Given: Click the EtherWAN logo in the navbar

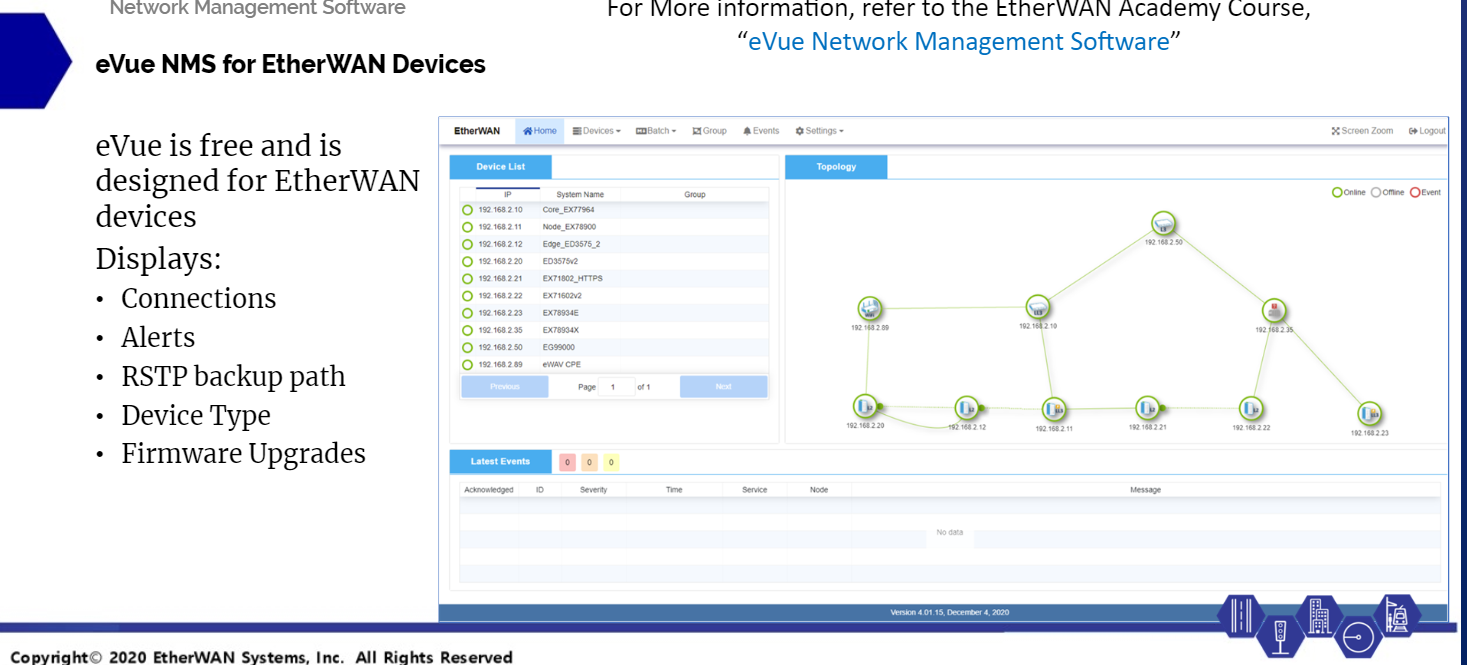Looking at the screenshot, I should coord(477,131).
